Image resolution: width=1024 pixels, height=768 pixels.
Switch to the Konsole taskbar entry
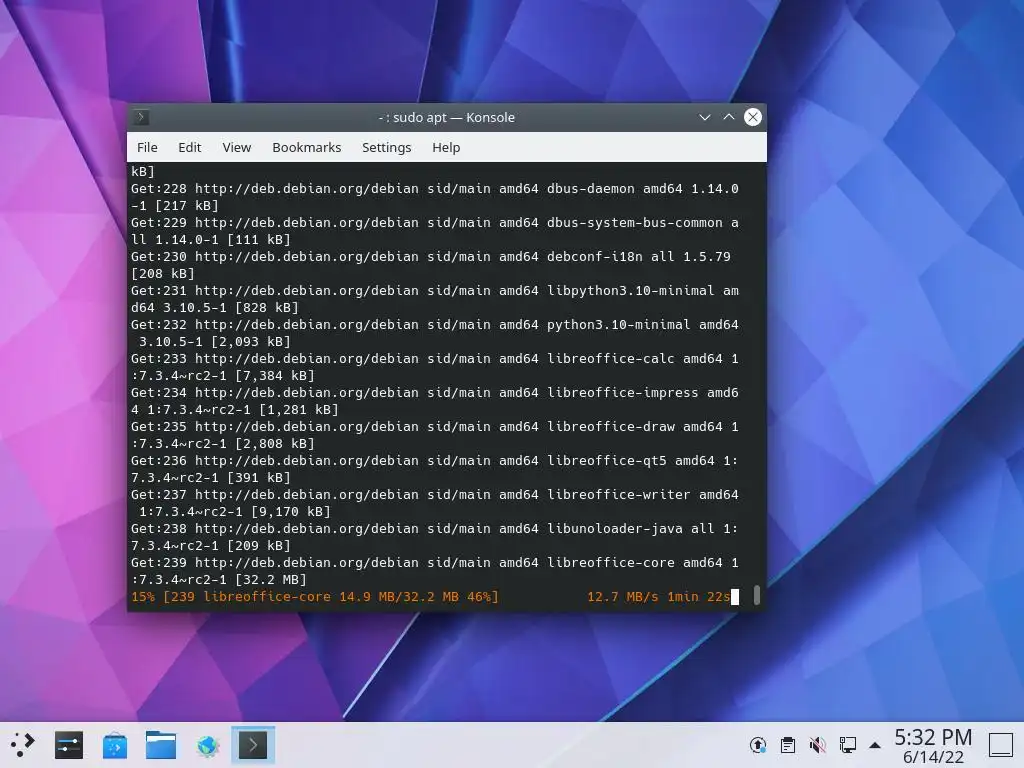click(x=253, y=745)
